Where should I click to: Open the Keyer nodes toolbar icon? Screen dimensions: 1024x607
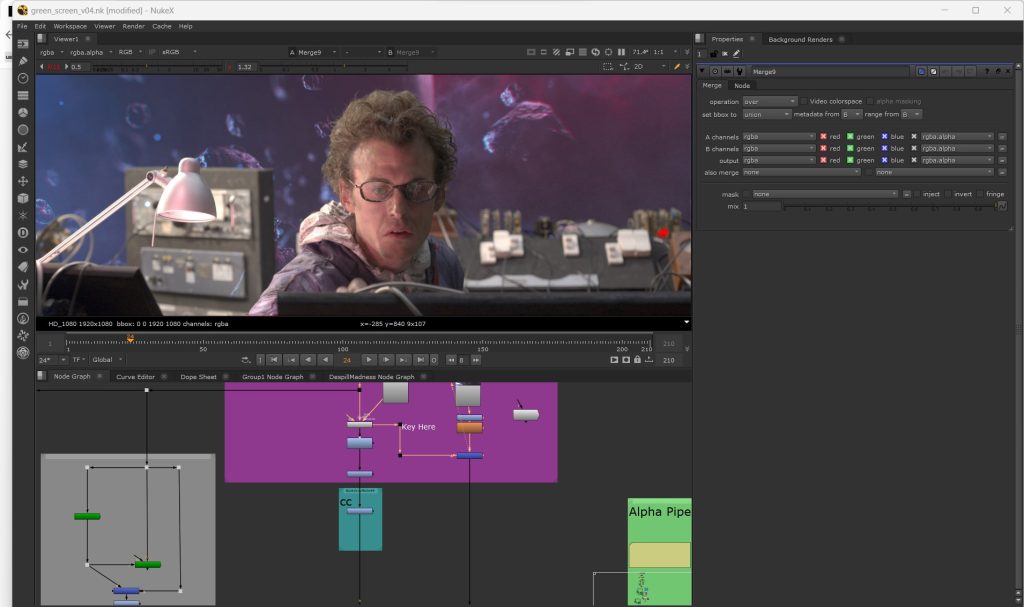23,147
